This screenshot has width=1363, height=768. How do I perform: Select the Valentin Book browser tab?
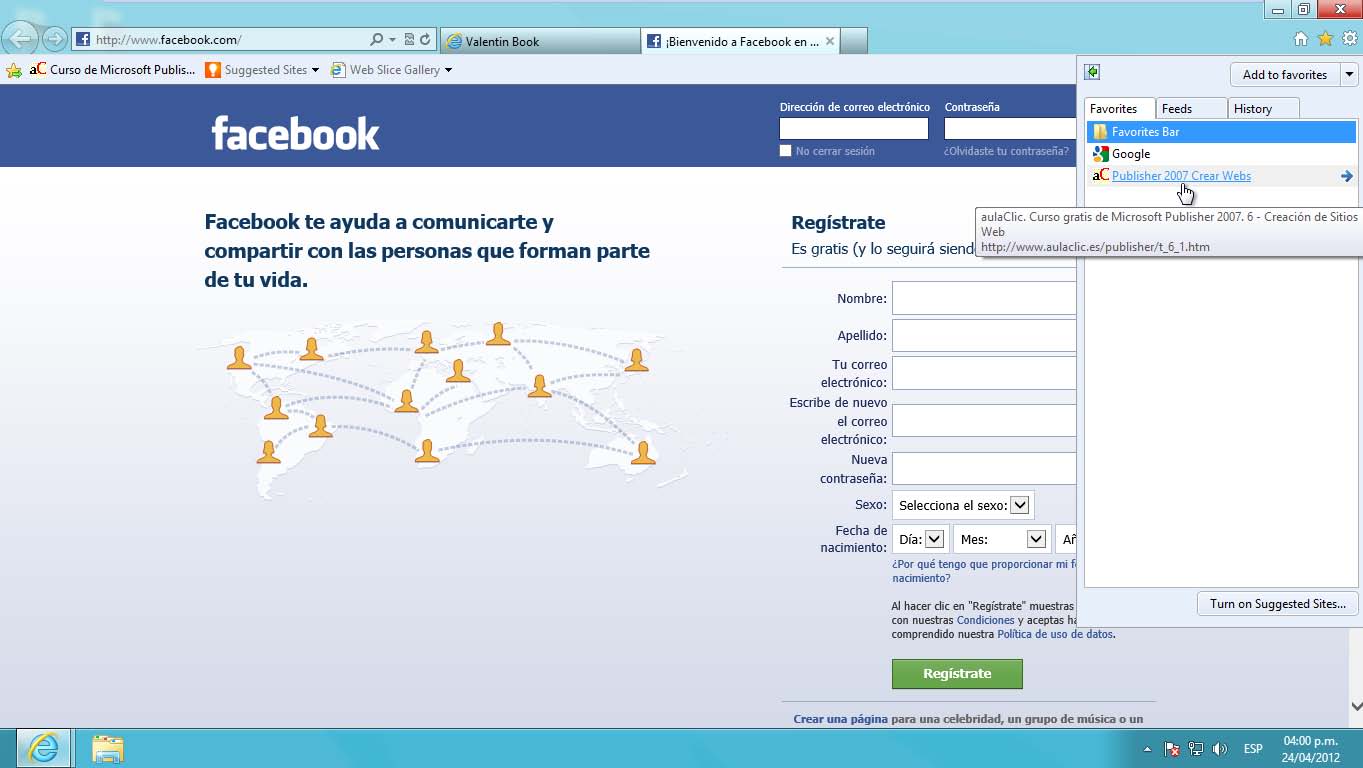538,41
